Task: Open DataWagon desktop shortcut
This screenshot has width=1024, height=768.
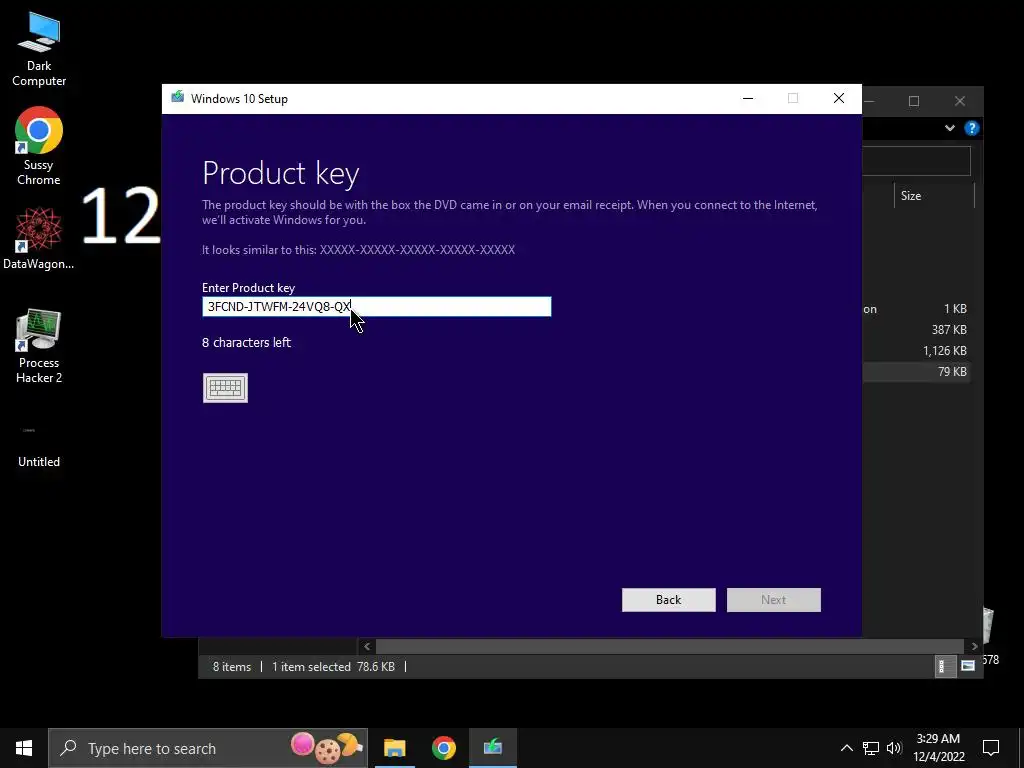Action: [x=39, y=238]
